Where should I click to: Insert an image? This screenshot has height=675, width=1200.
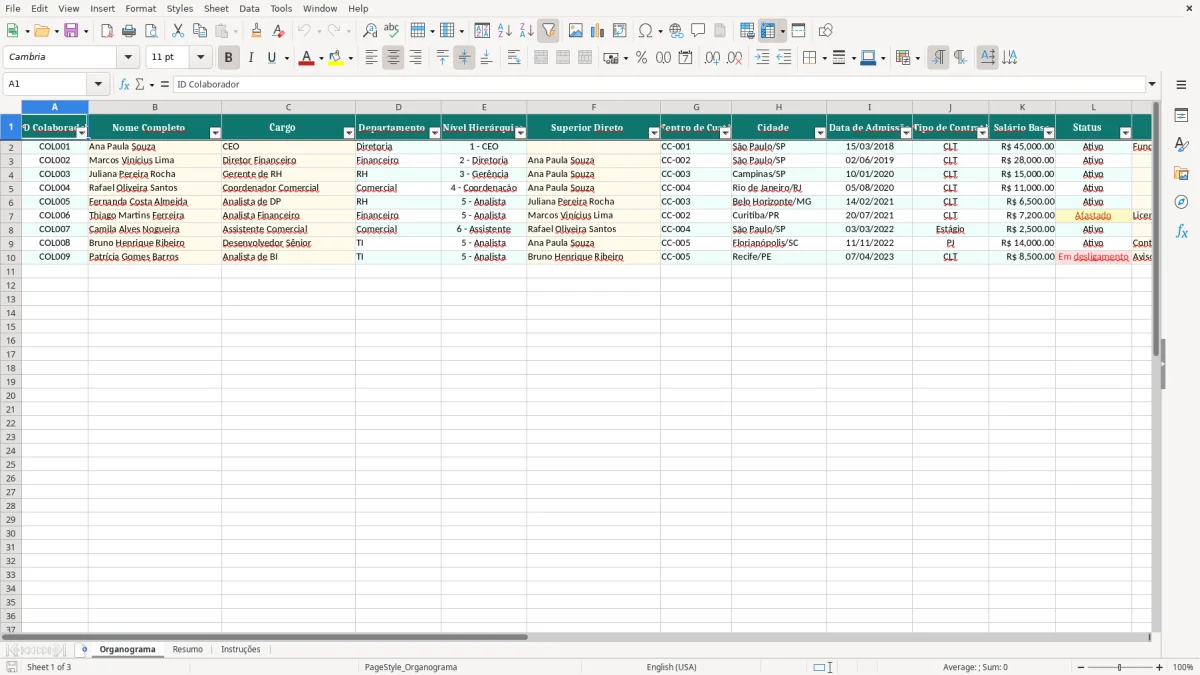(576, 31)
